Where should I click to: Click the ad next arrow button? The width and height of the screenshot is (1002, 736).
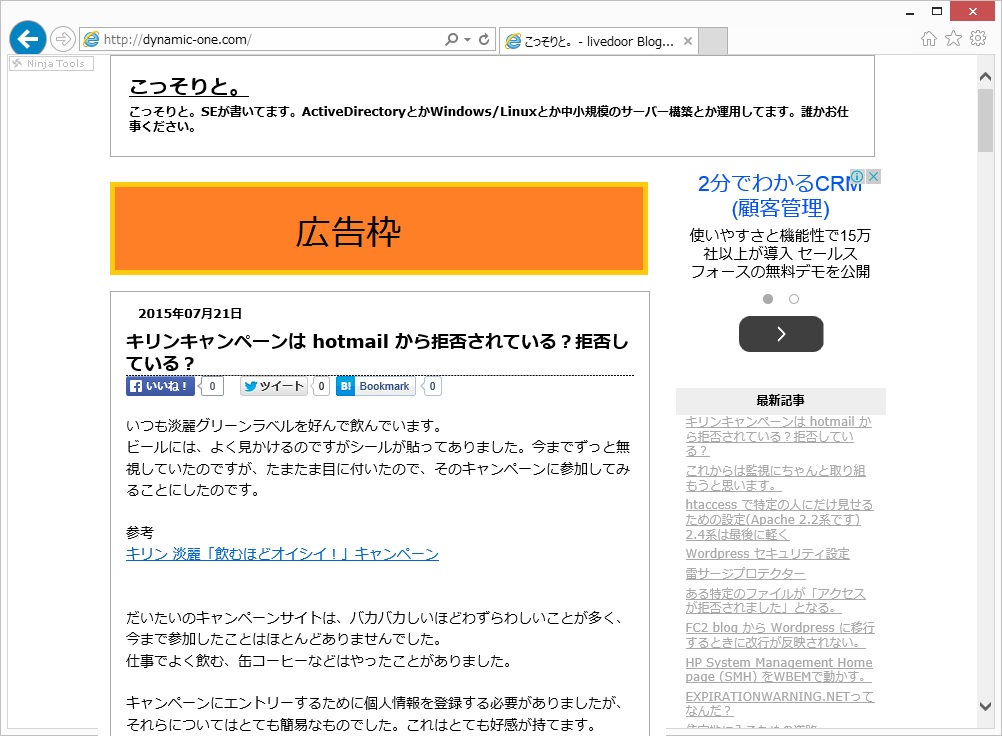pyautogui.click(x=781, y=334)
